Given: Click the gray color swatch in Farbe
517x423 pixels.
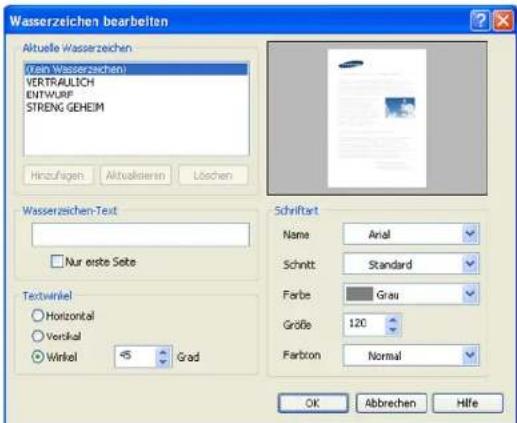Looking at the screenshot, I should click(x=359, y=294).
